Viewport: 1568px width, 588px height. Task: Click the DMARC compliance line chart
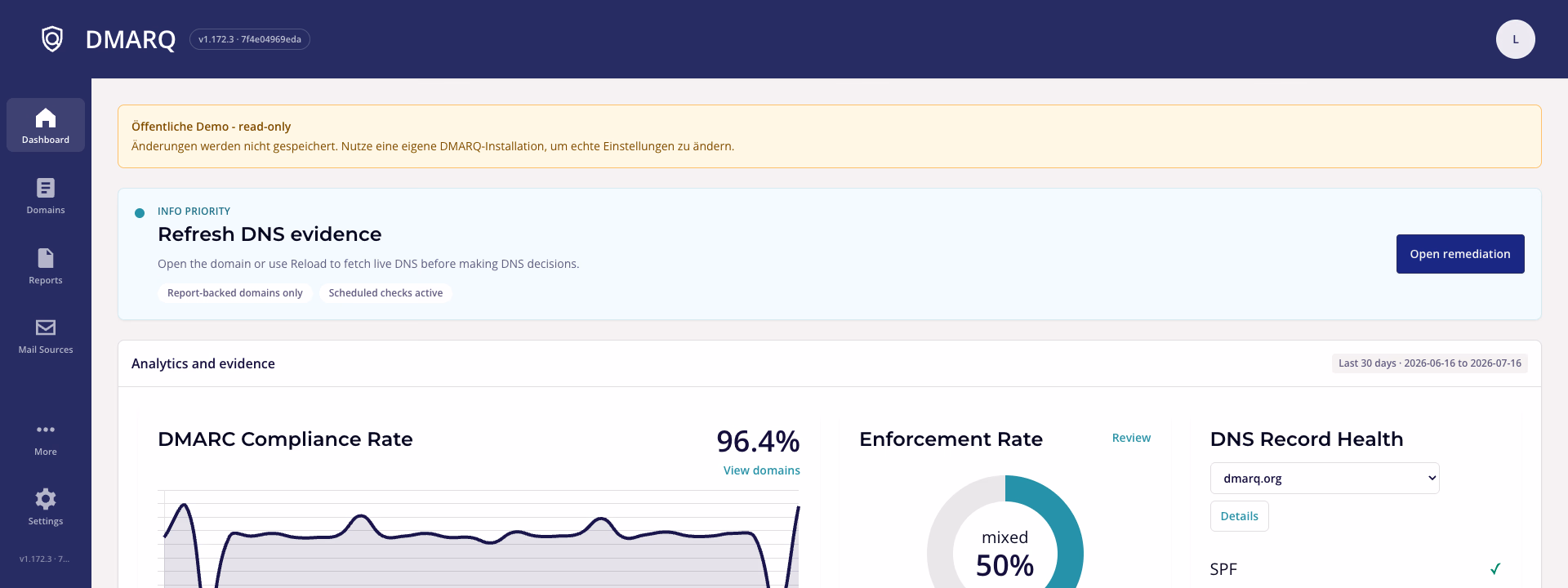tap(479, 539)
